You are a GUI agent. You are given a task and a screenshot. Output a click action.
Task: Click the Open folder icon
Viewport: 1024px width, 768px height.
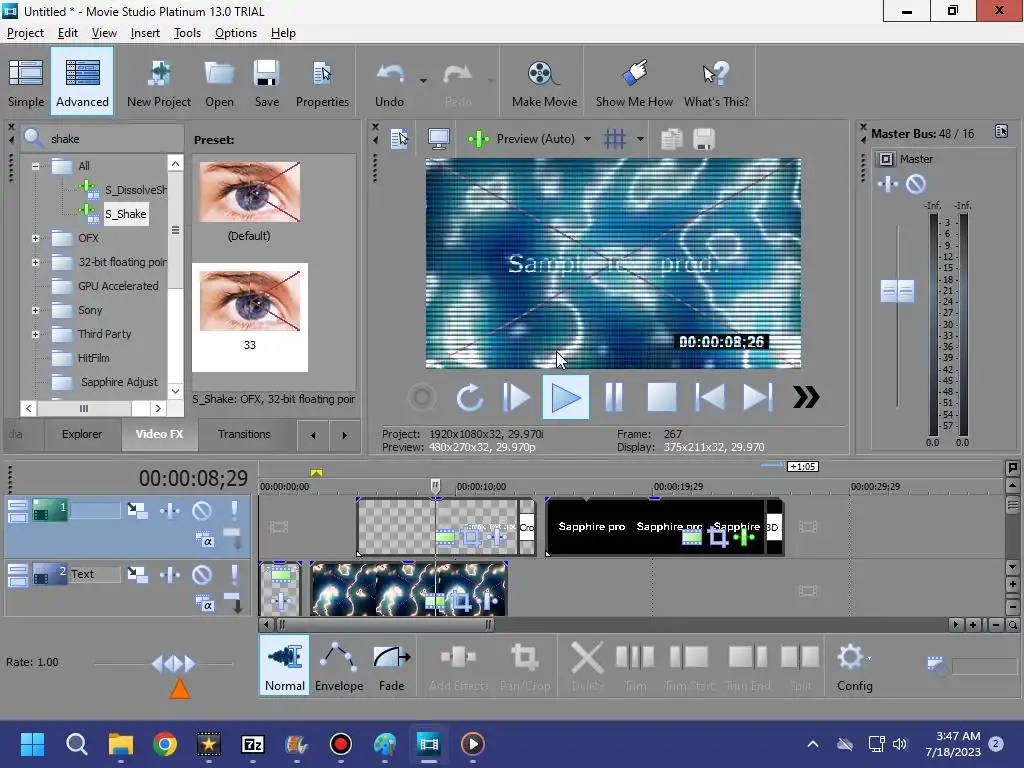coord(219,82)
